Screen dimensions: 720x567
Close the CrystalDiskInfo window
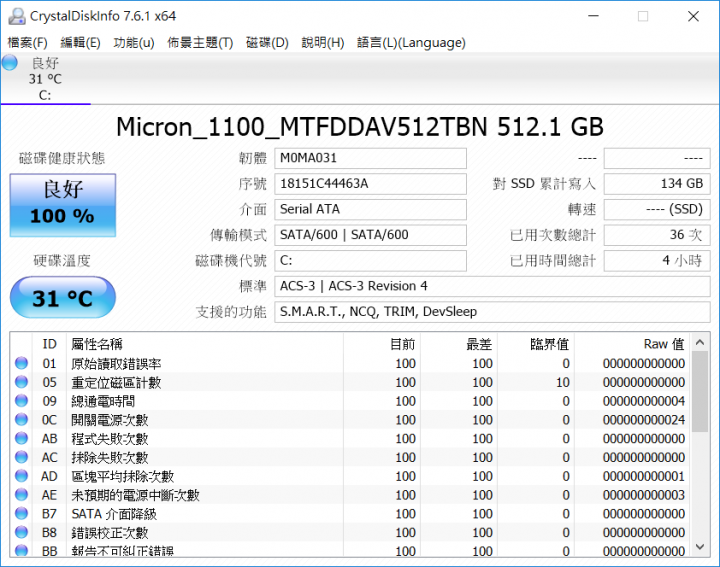tap(693, 16)
